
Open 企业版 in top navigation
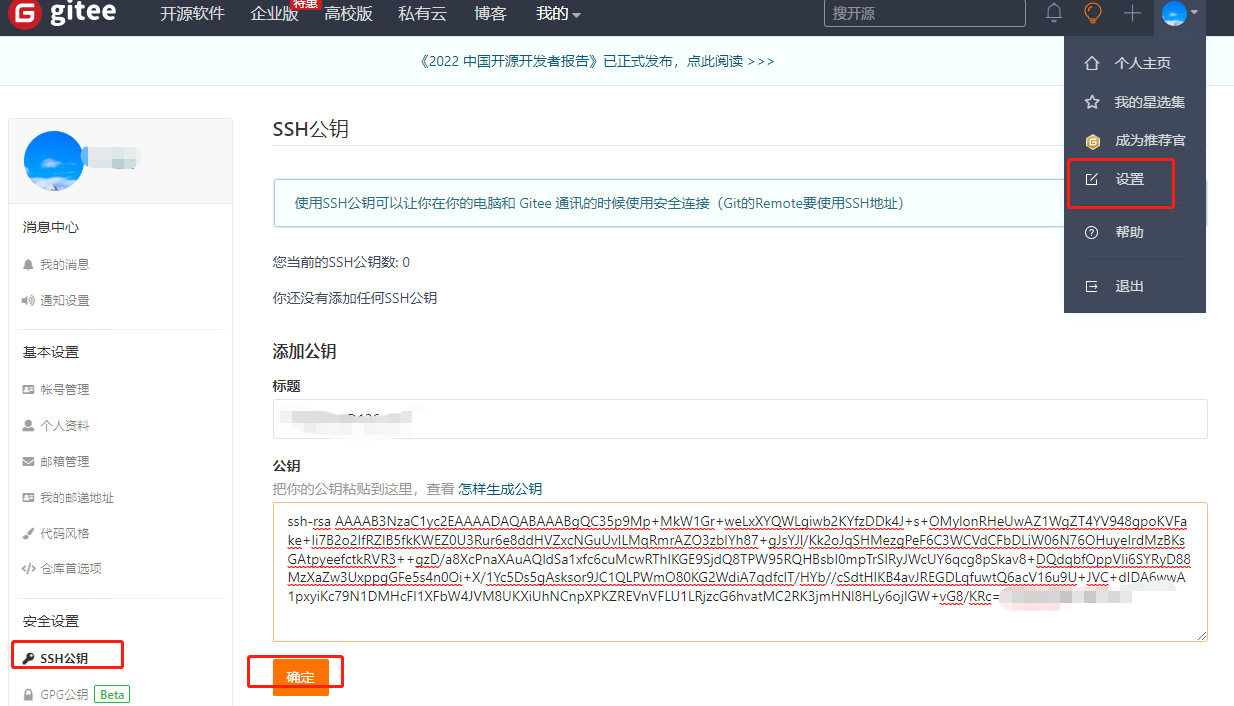point(274,14)
